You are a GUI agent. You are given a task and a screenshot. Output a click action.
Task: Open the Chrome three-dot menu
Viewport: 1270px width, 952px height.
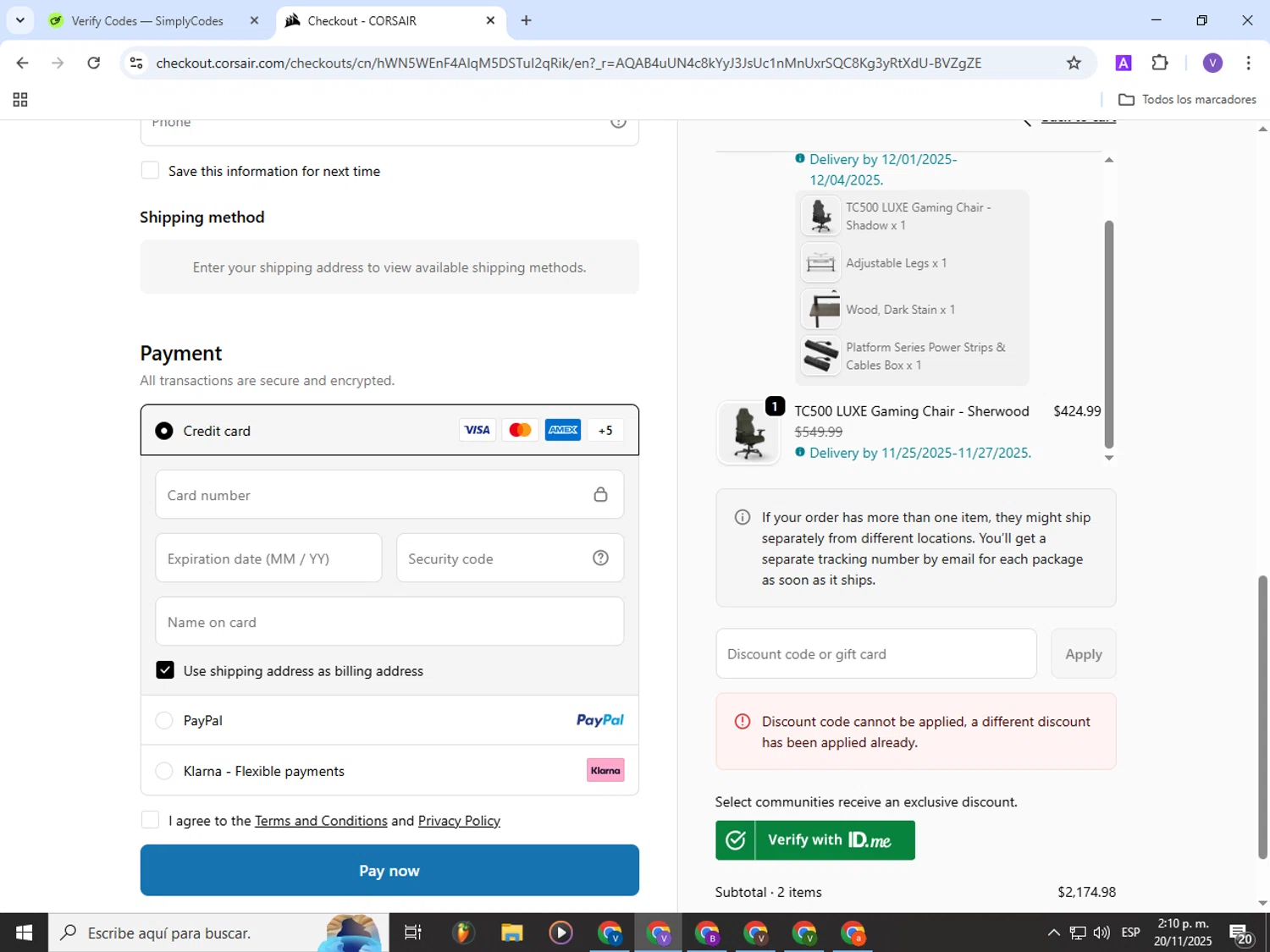[x=1248, y=63]
